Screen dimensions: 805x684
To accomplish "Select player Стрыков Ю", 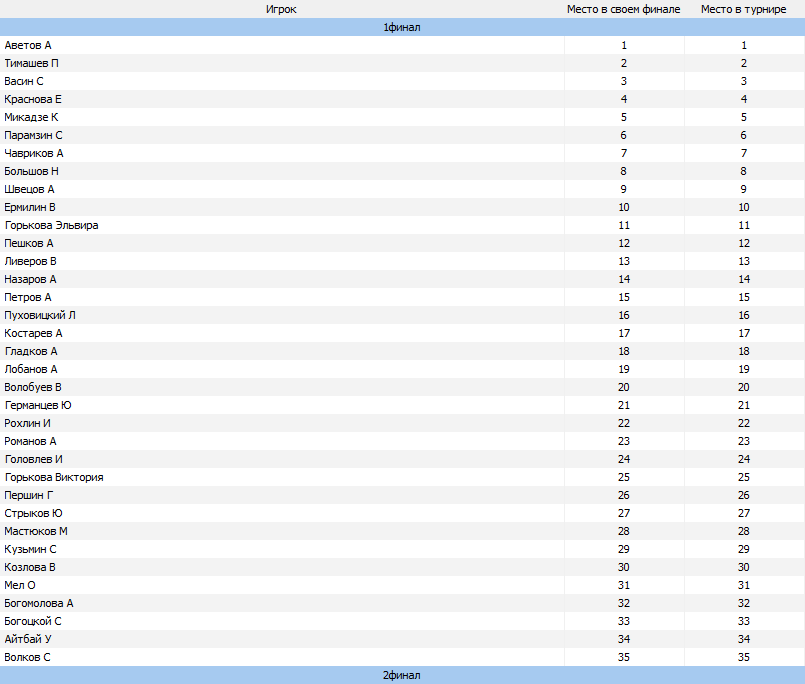I will [33, 512].
